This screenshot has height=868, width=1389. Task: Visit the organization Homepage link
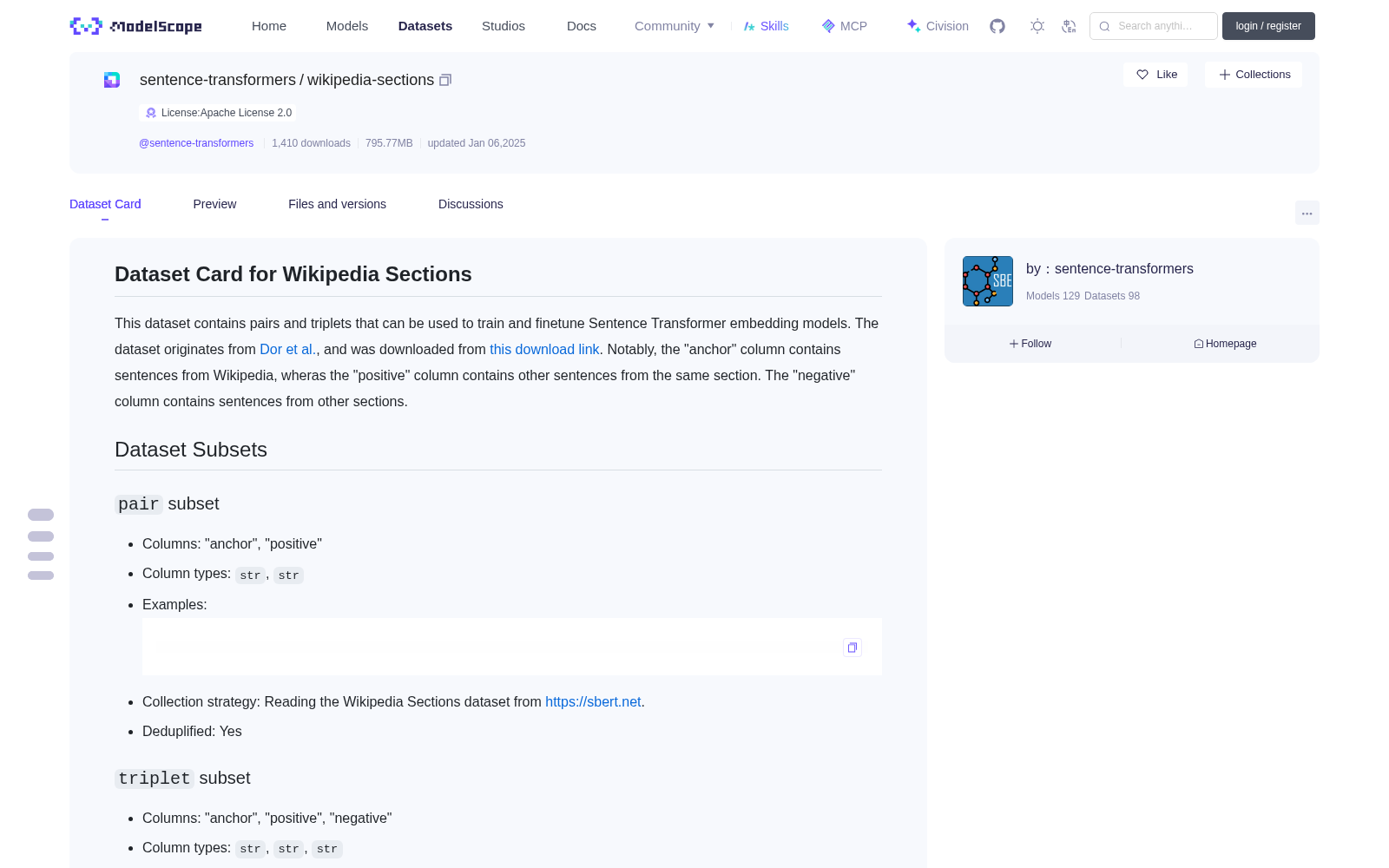[1225, 344]
